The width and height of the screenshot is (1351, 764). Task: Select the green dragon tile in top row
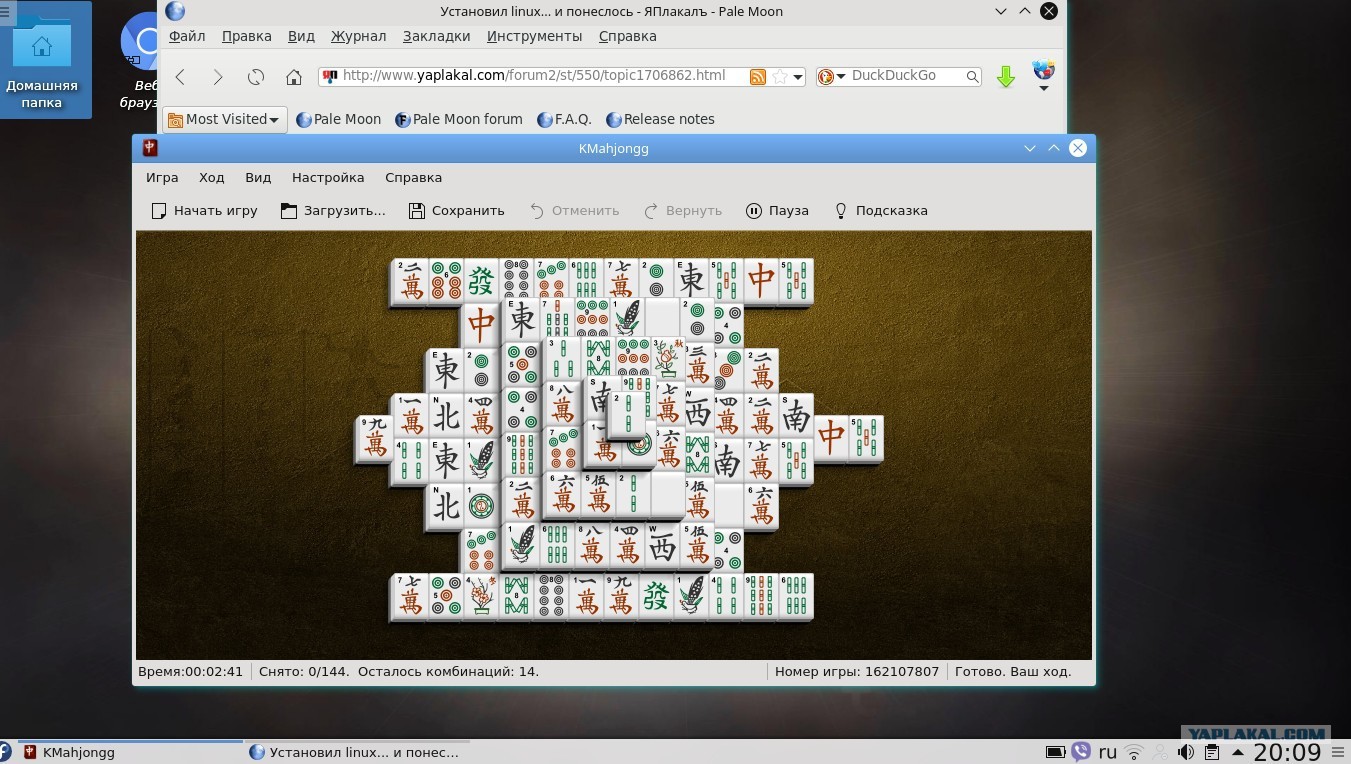(x=482, y=281)
